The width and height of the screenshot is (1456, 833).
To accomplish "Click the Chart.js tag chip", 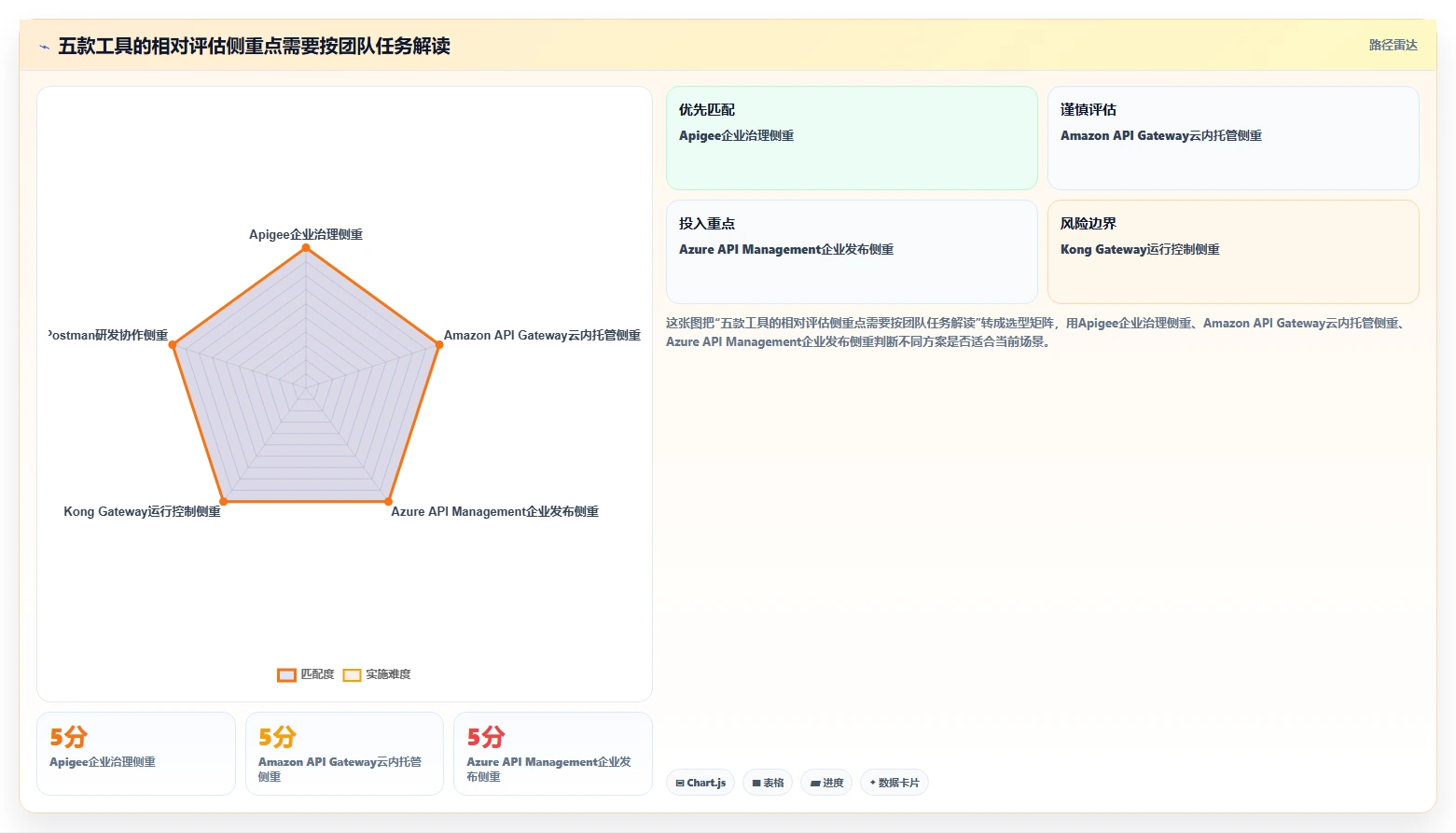I will [x=700, y=783].
